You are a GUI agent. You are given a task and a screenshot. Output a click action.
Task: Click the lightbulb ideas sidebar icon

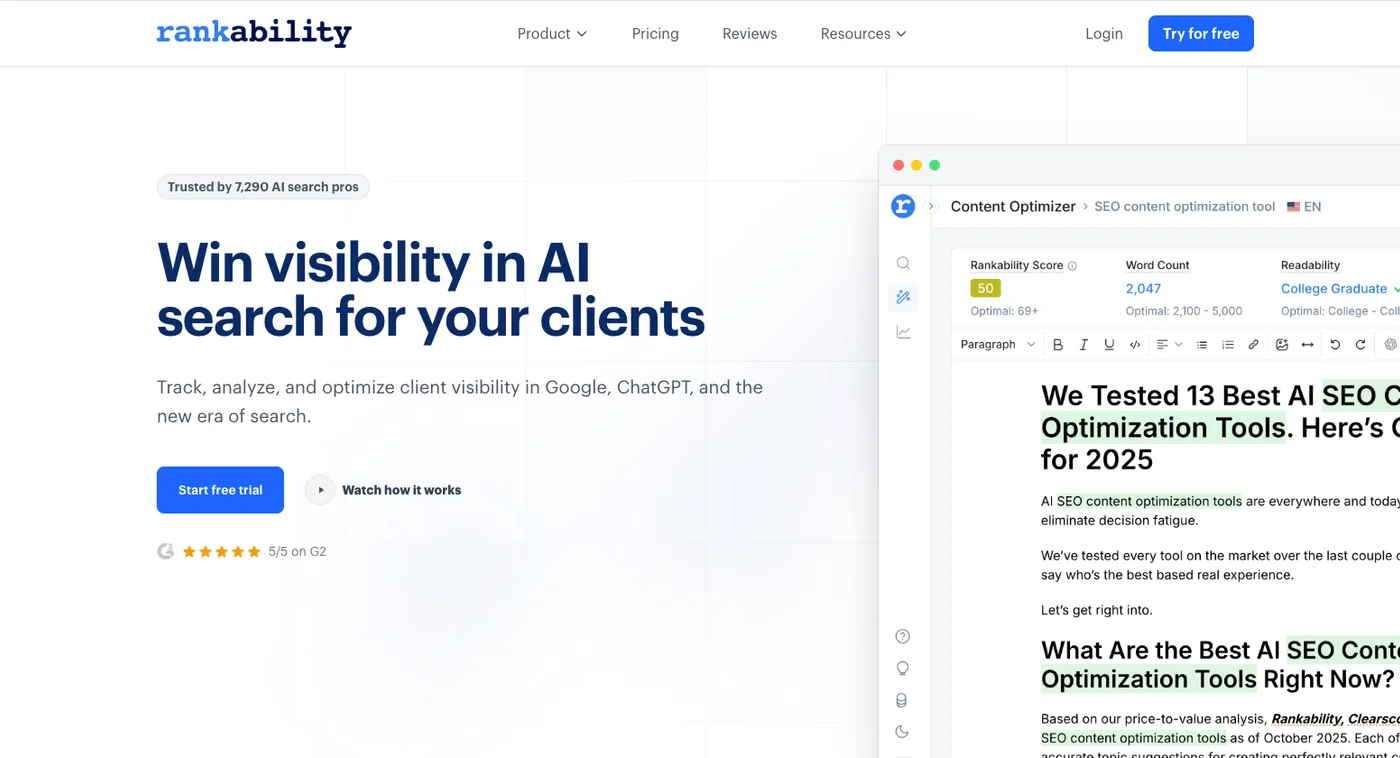point(902,668)
